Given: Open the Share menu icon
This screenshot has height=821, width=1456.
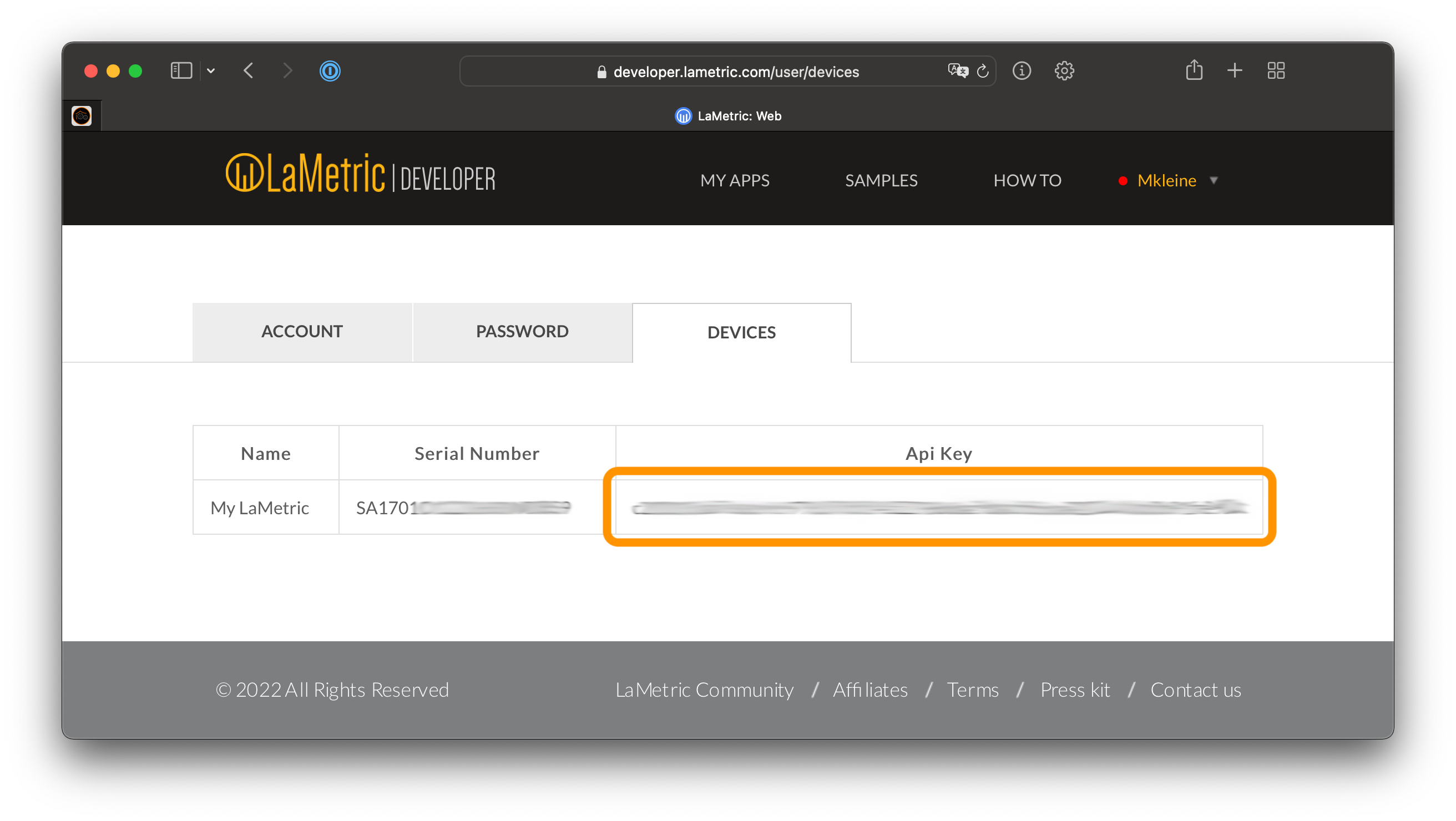Looking at the screenshot, I should (x=1194, y=69).
